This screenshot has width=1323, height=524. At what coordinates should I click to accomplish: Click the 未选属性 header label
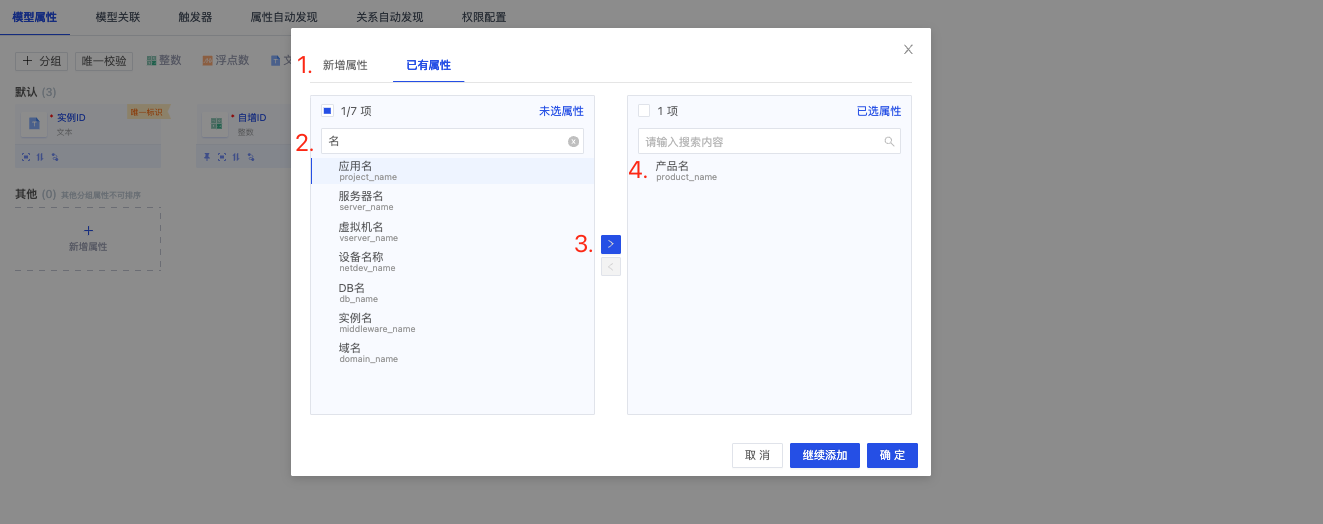[x=561, y=111]
